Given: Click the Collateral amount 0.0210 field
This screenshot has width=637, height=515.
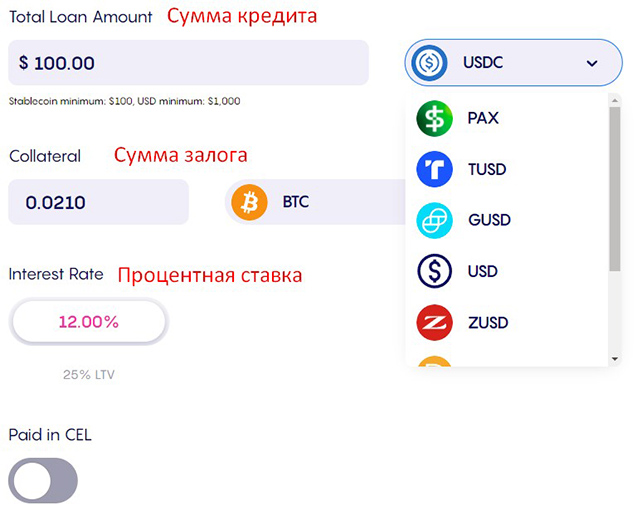Looking at the screenshot, I should (x=98, y=202).
